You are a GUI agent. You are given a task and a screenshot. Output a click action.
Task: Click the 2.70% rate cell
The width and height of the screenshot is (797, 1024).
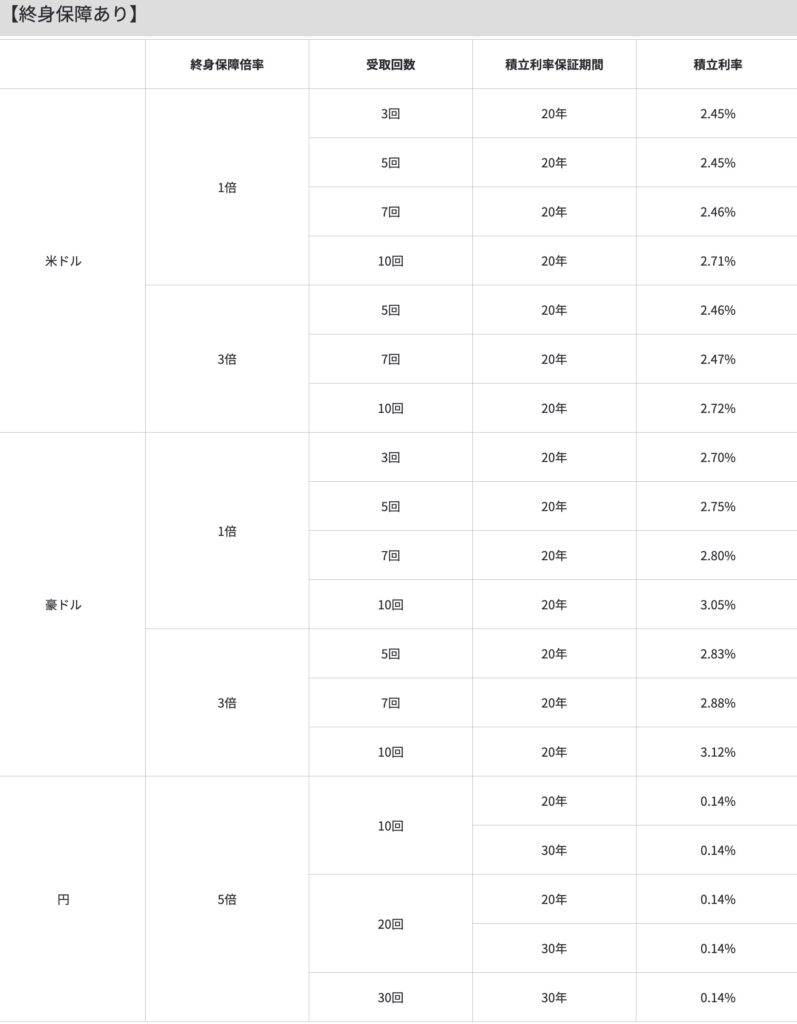point(718,457)
